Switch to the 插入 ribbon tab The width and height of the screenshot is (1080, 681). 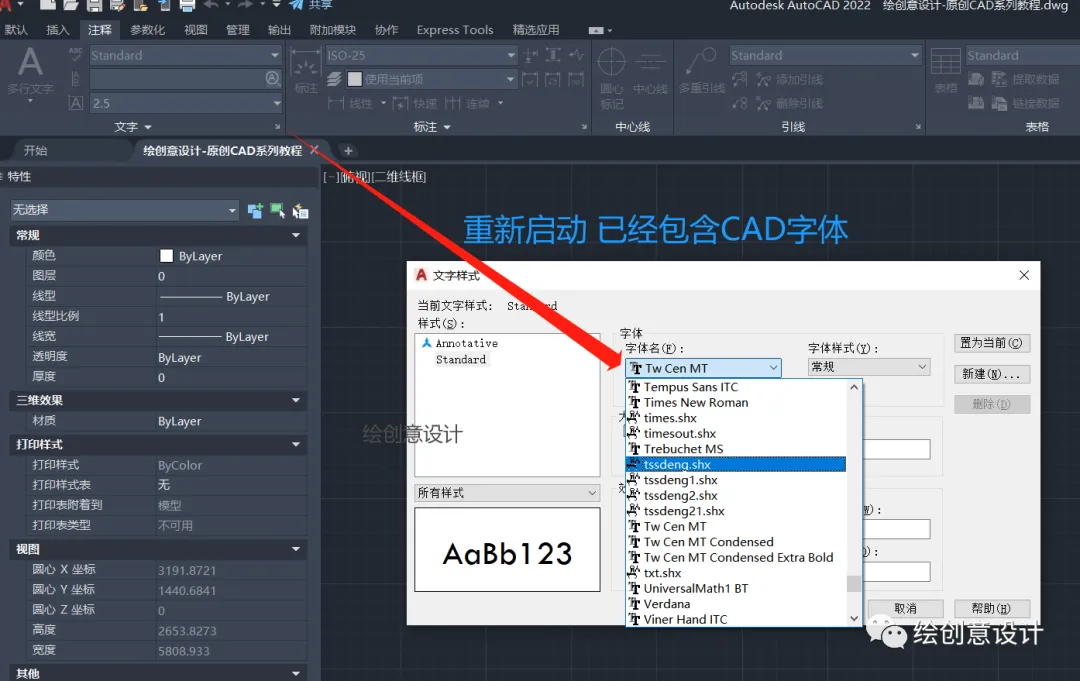[58, 30]
